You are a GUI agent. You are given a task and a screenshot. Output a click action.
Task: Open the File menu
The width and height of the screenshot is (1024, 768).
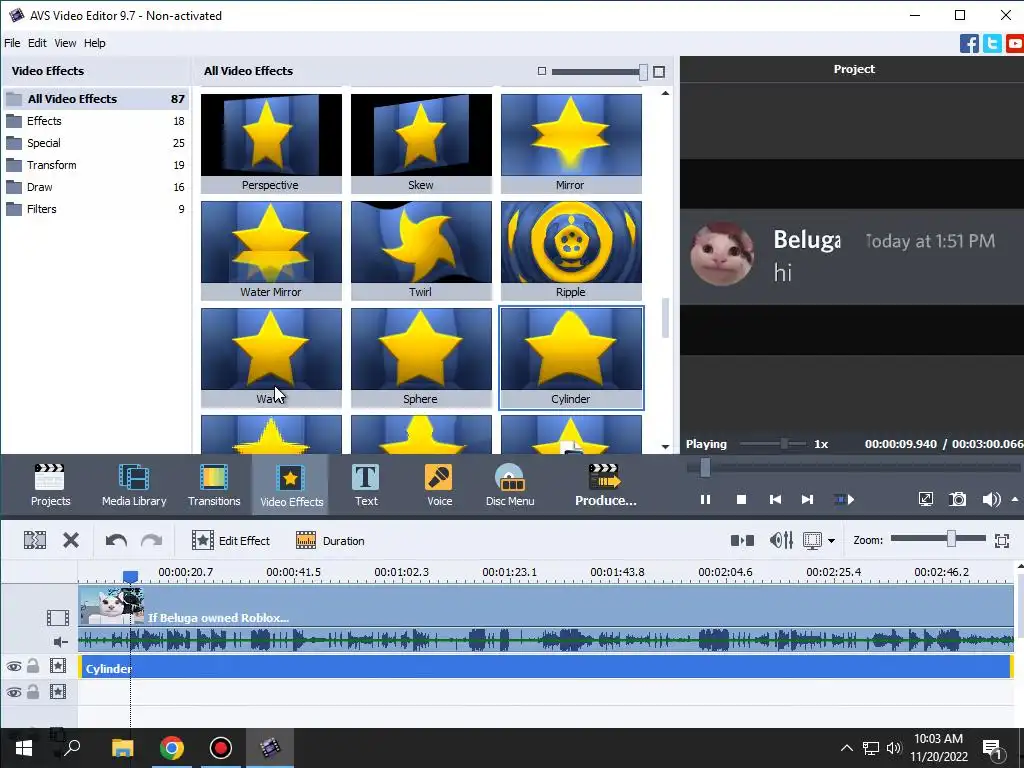(x=12, y=43)
